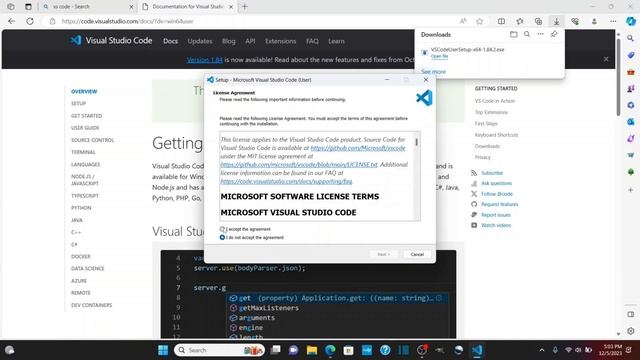Click the Version 1.84 announcement link
The height and width of the screenshot is (360, 640).
pyautogui.click(x=205, y=60)
